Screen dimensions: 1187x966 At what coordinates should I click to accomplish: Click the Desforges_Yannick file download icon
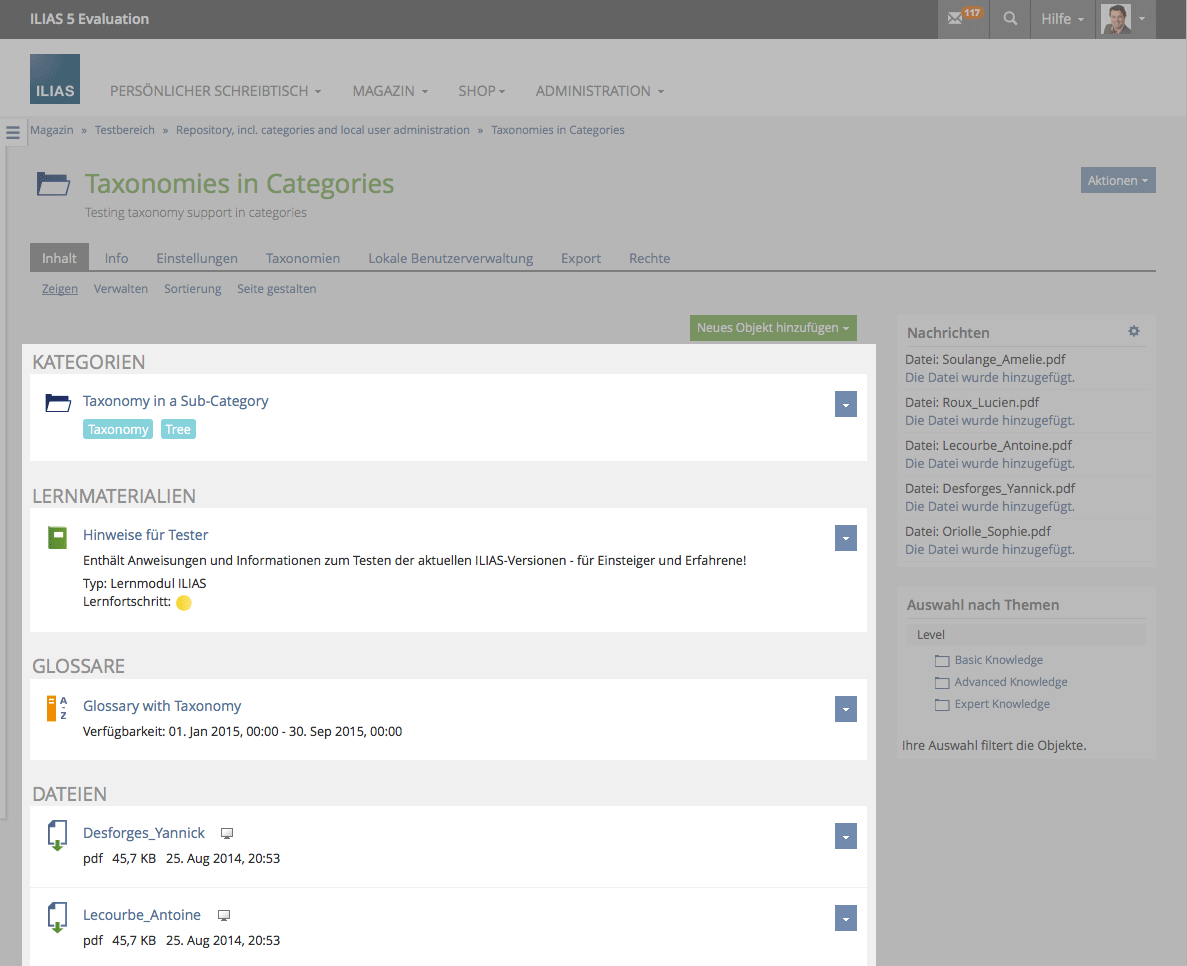click(x=57, y=835)
